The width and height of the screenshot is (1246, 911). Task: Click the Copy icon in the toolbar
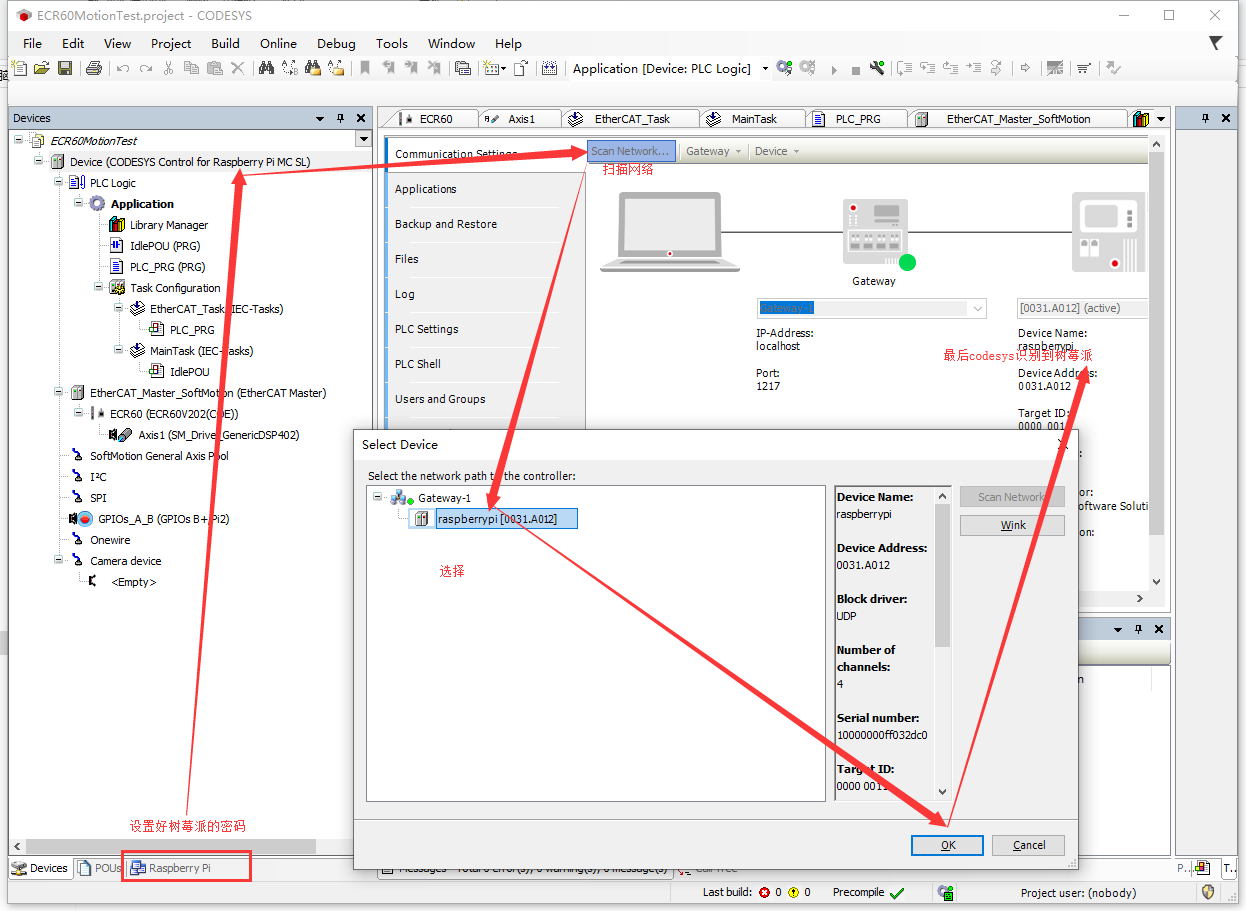[191, 68]
